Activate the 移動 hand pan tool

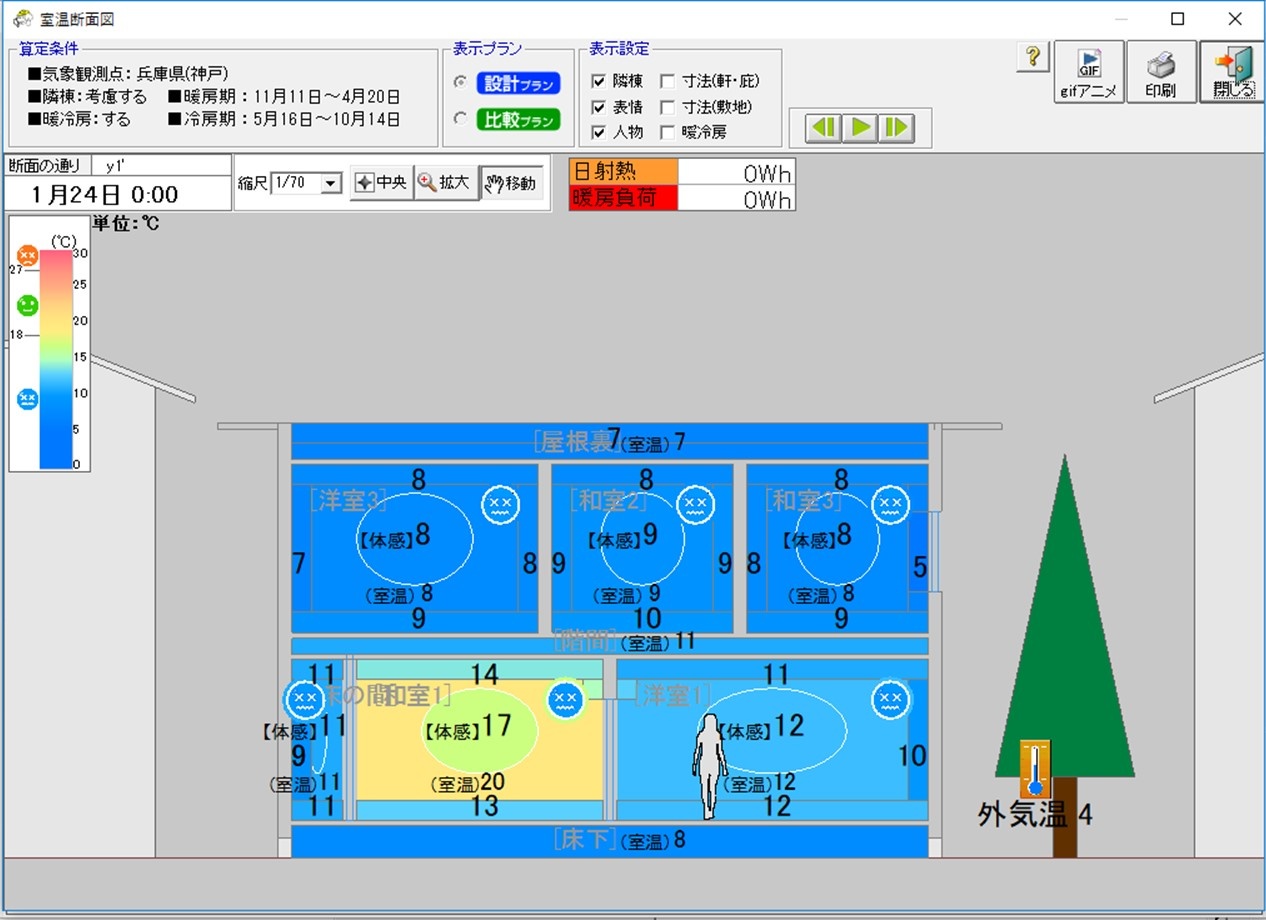(511, 183)
